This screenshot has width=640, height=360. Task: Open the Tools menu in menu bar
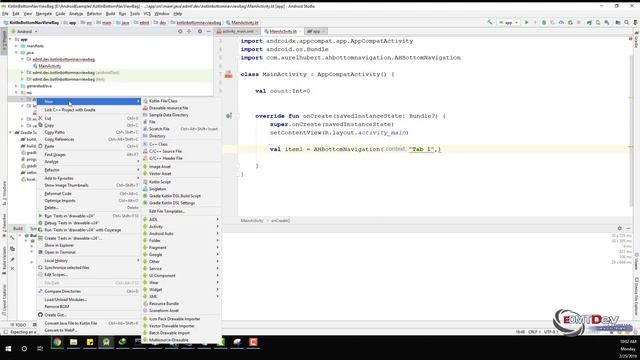135,14
